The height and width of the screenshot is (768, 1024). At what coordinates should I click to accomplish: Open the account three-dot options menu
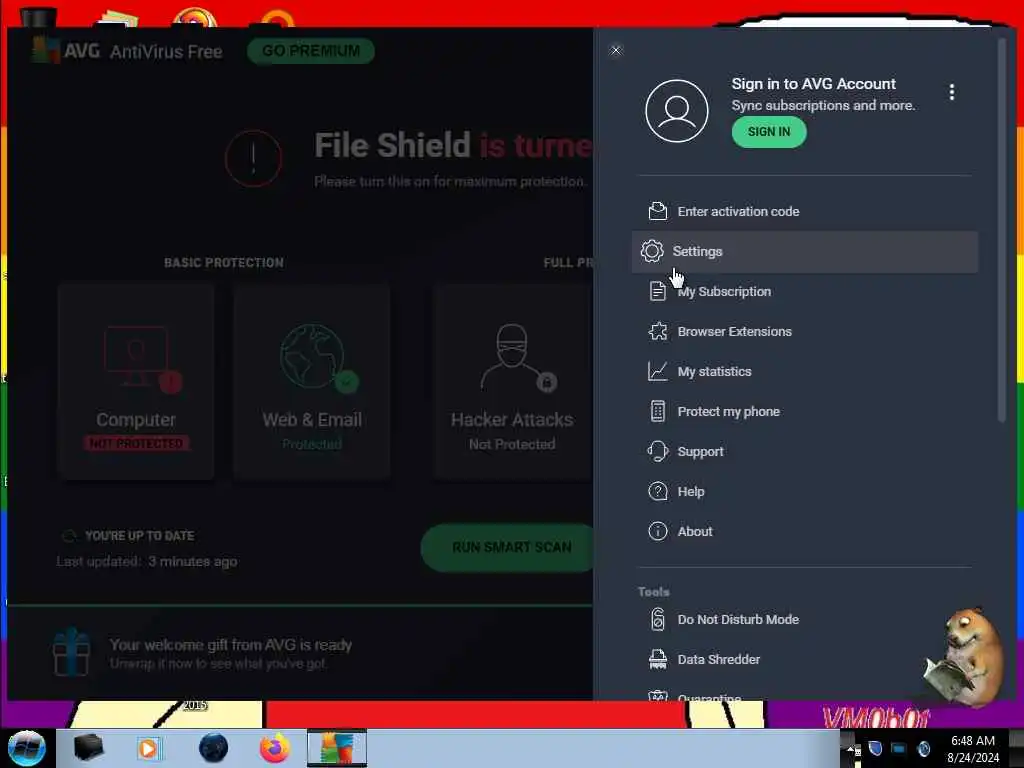pos(952,92)
